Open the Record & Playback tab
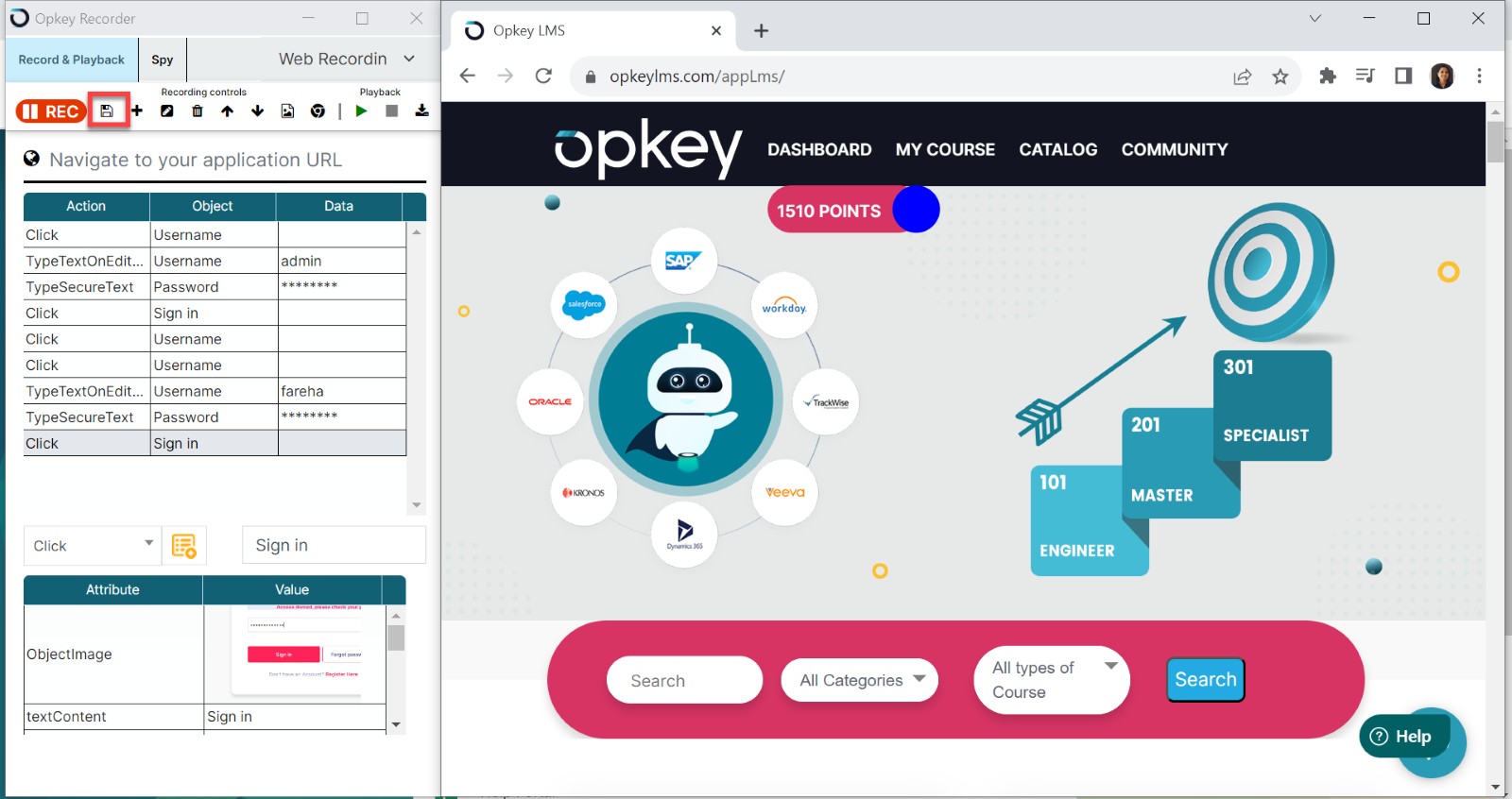 click(72, 59)
